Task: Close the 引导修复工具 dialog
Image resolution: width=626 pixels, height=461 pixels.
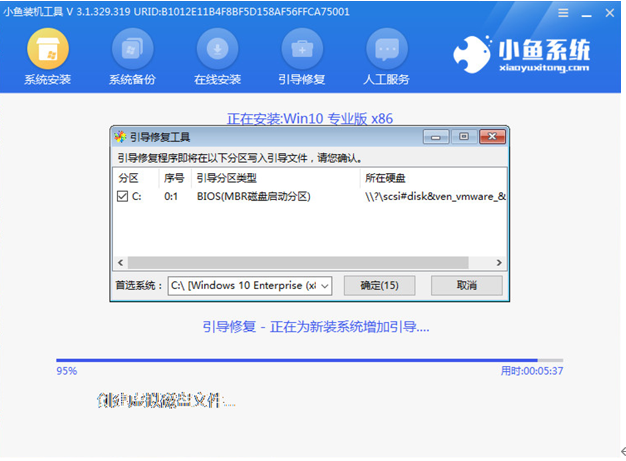Action: [492, 137]
